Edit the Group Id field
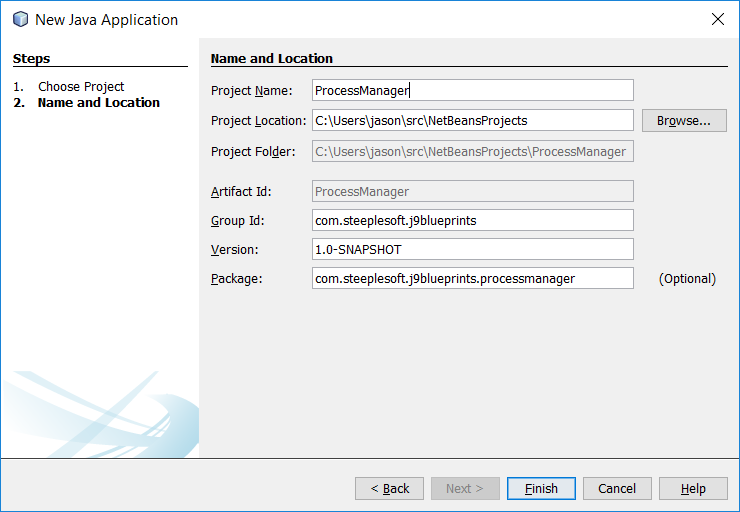 [472, 220]
